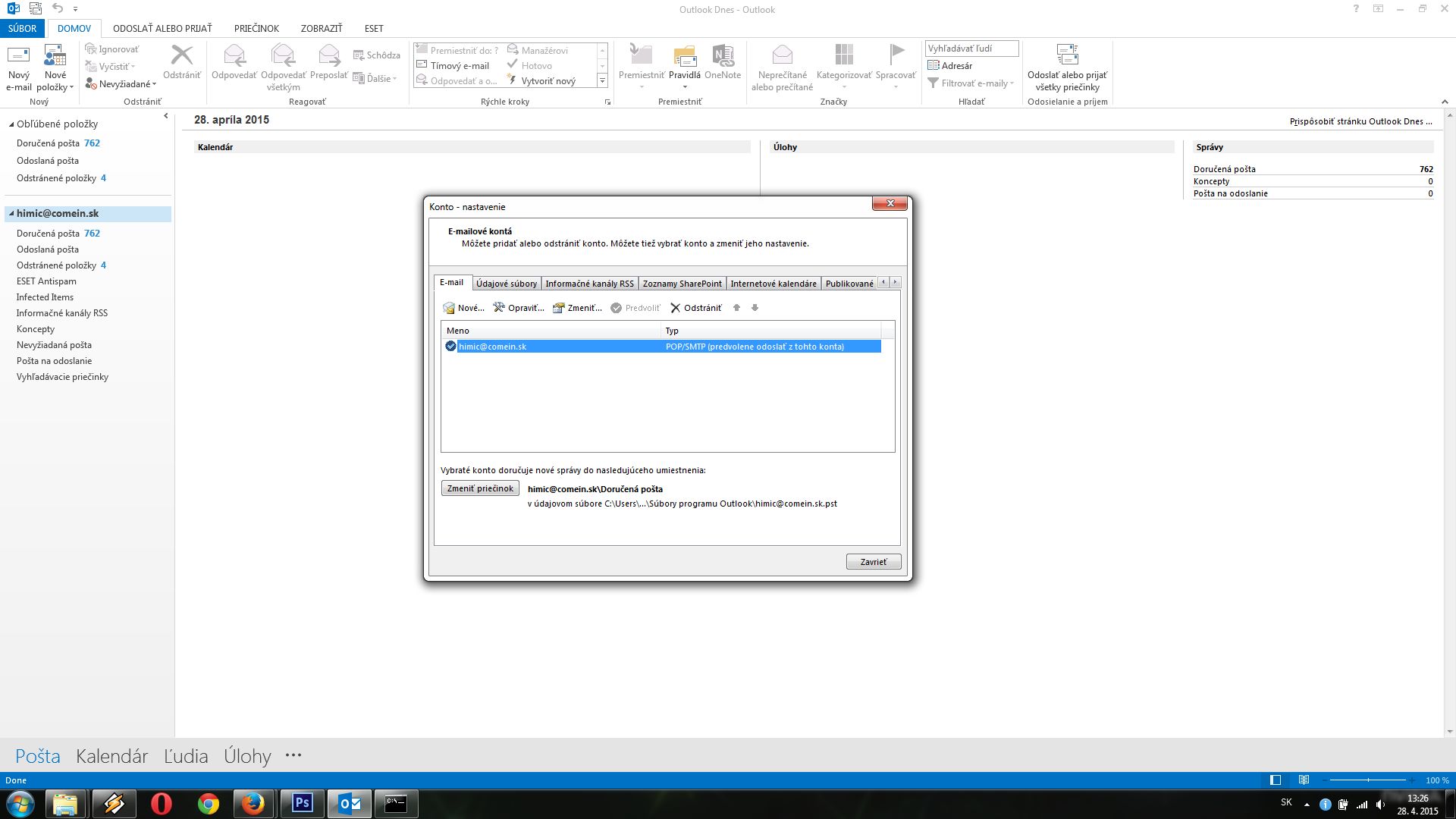The width and height of the screenshot is (1456, 819).
Task: Collapse the ribbon
Action: pyautogui.click(x=1445, y=102)
